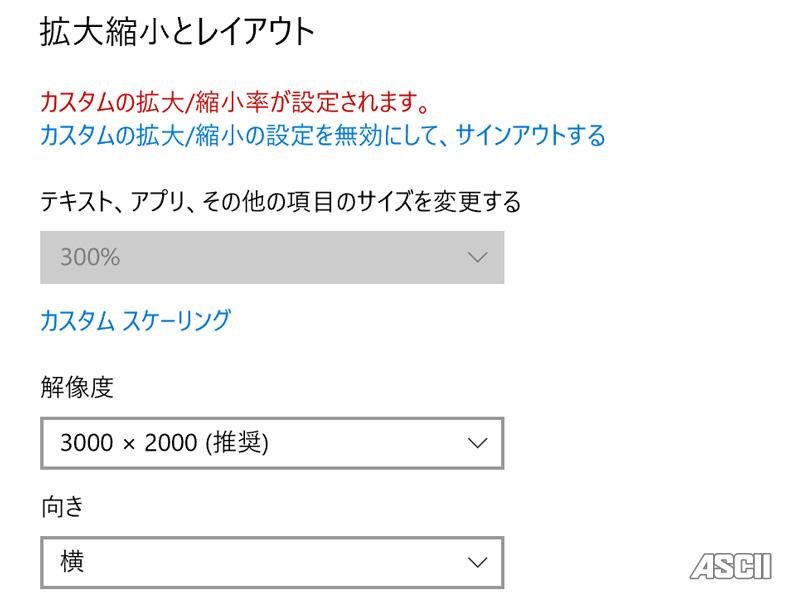This screenshot has width=800, height=607.
Task: Open the 解像度 resolution dropdown
Action: coord(271,443)
